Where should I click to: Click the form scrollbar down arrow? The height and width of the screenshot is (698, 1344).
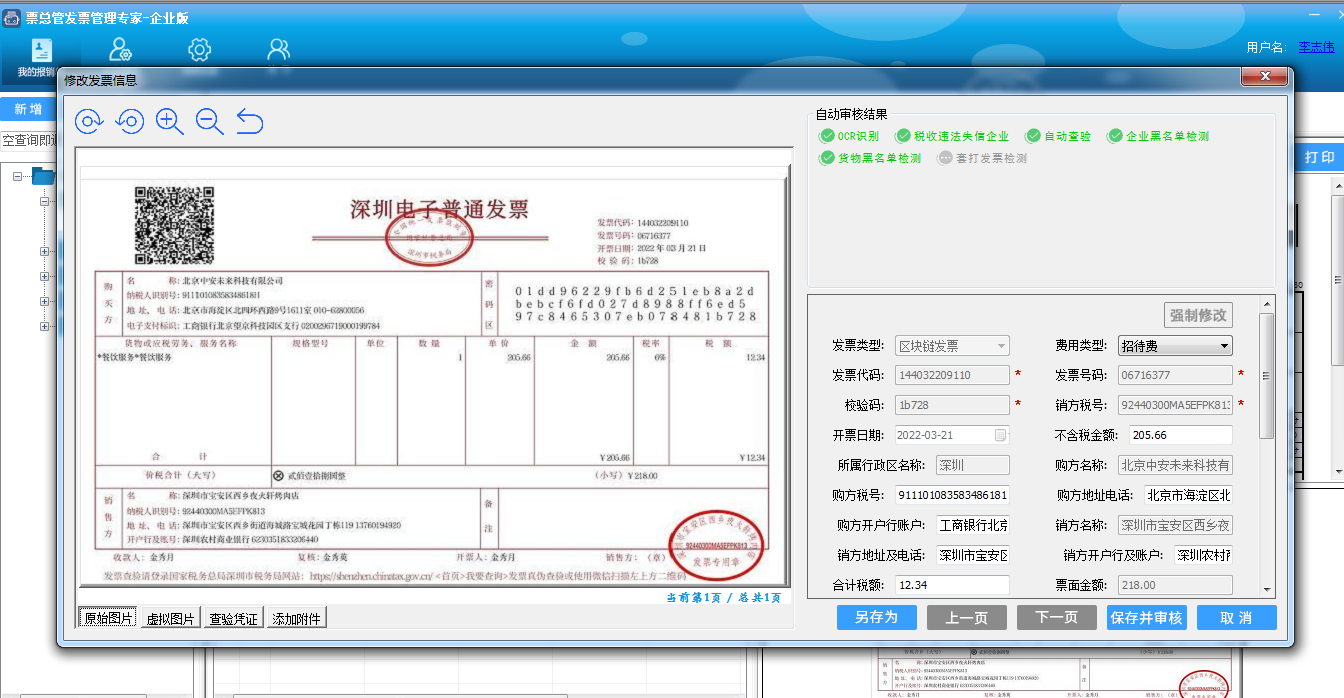[x=1266, y=589]
